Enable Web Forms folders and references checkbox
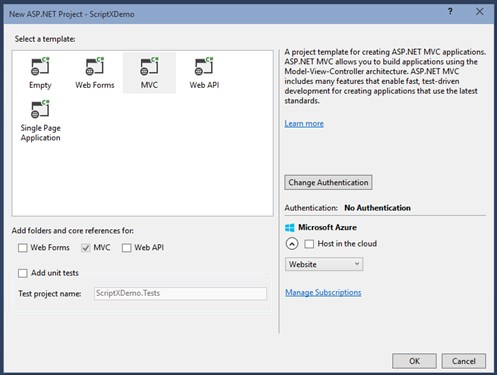This screenshot has height=375, width=497. 23,248
